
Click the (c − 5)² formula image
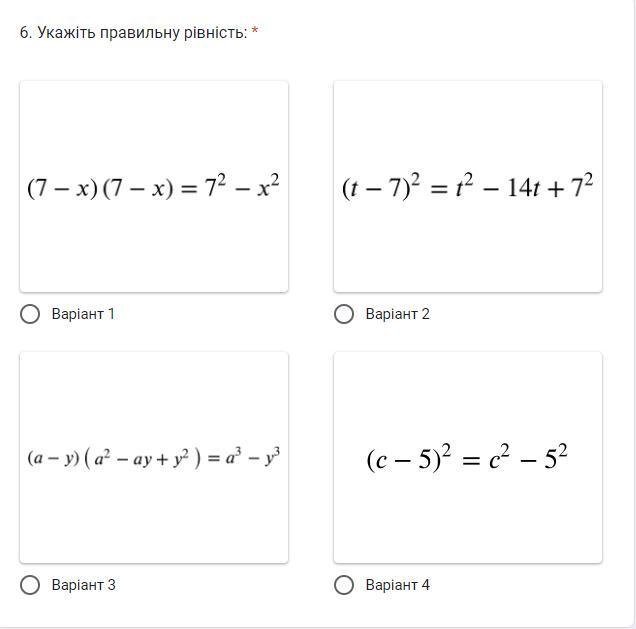click(468, 458)
